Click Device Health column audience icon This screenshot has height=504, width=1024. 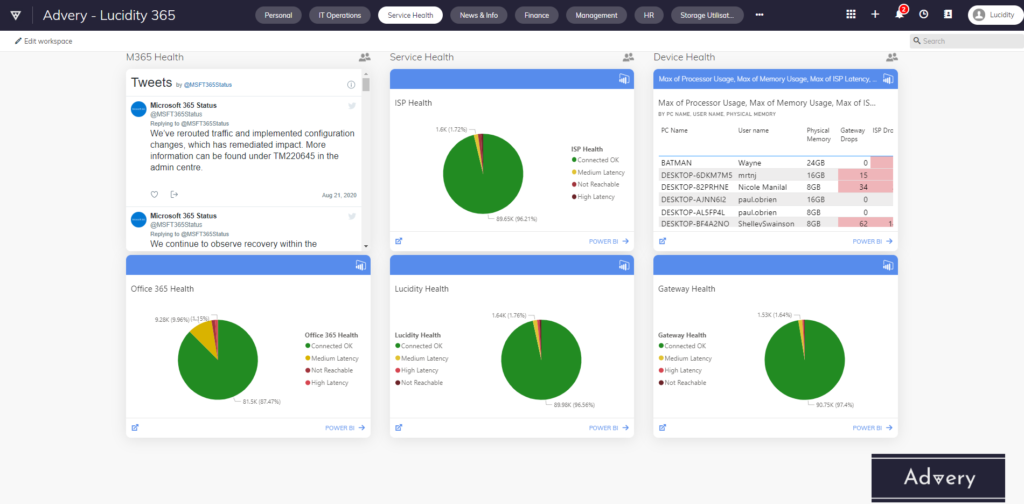pos(892,57)
